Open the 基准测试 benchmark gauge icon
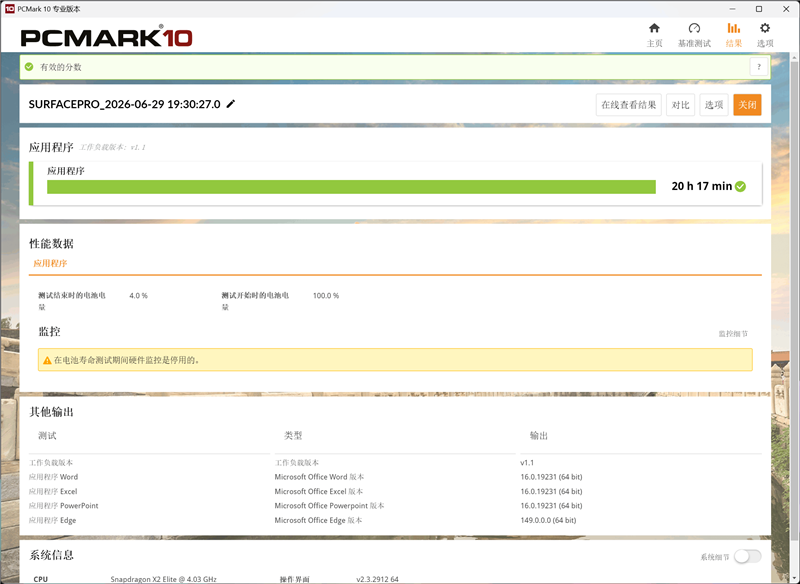This screenshot has width=800, height=584. [x=694, y=28]
